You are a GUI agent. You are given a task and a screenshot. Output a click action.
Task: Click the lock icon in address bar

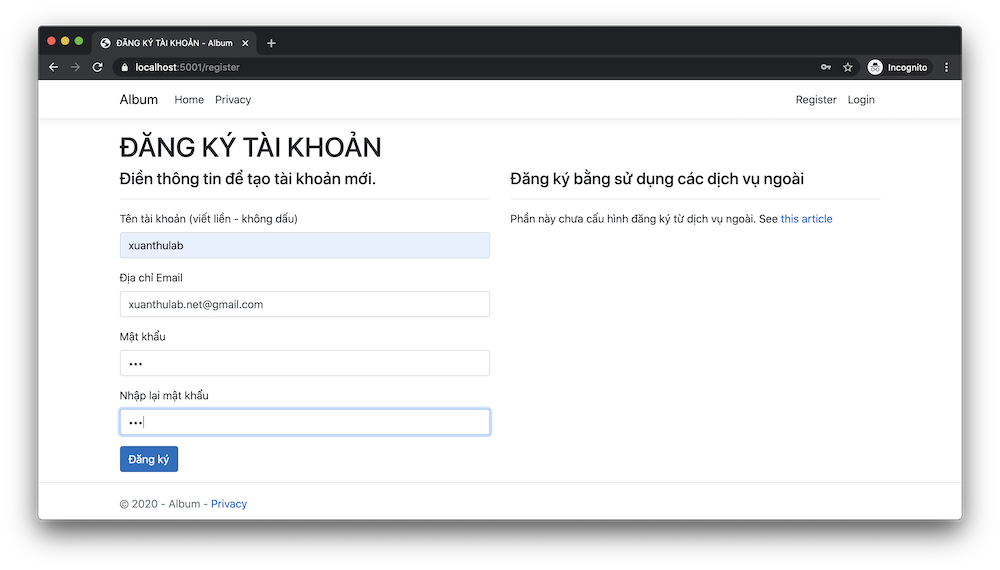pyautogui.click(x=124, y=67)
